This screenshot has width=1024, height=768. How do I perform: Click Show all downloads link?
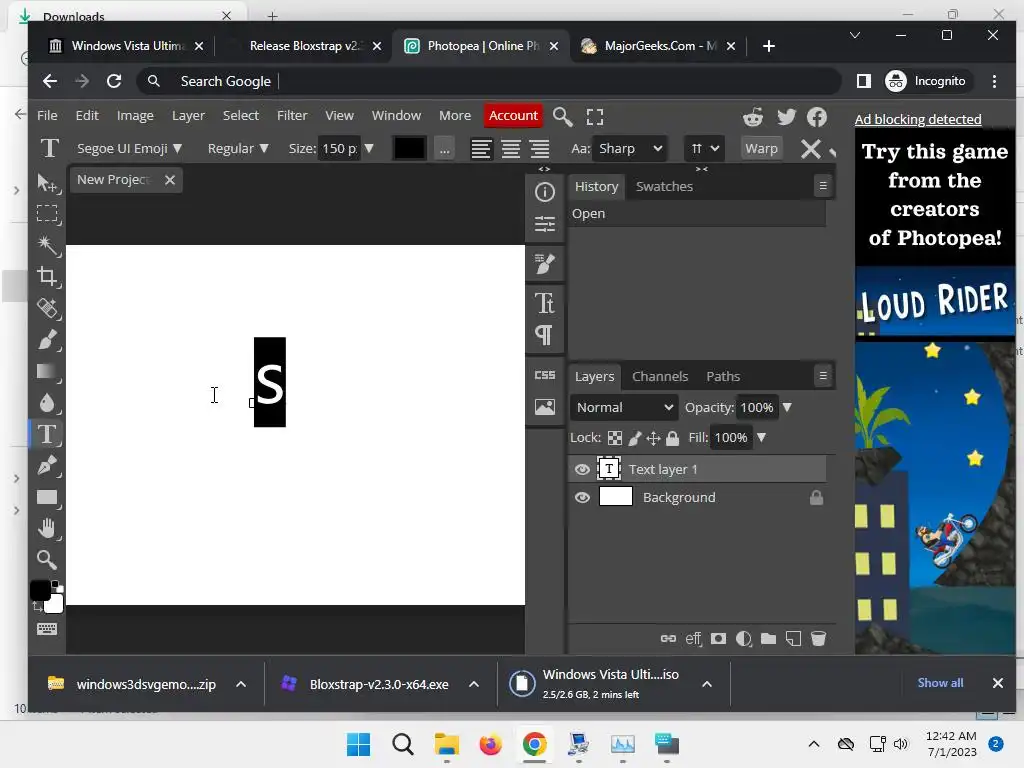coord(940,683)
